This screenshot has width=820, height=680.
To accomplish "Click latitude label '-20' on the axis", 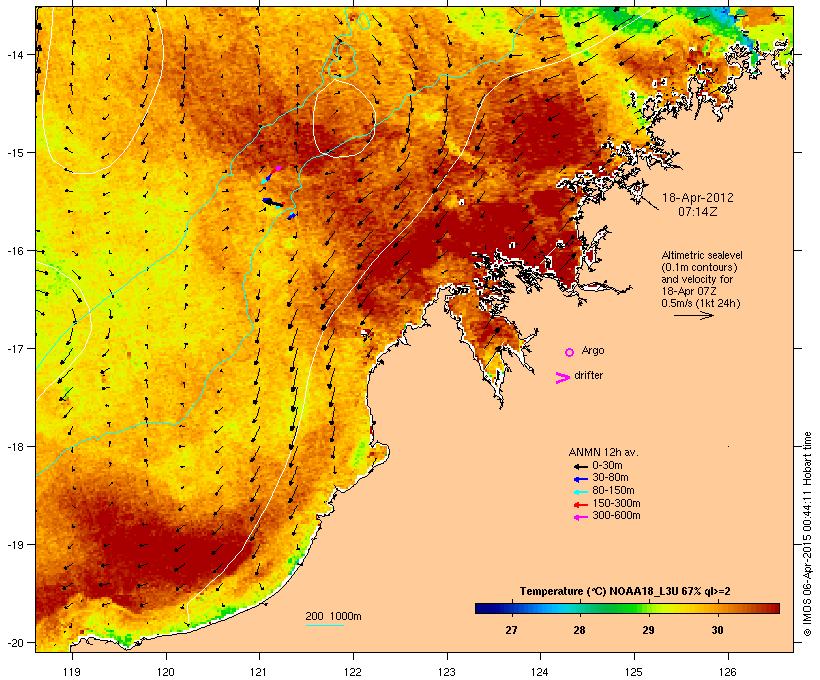I will (x=14, y=642).
